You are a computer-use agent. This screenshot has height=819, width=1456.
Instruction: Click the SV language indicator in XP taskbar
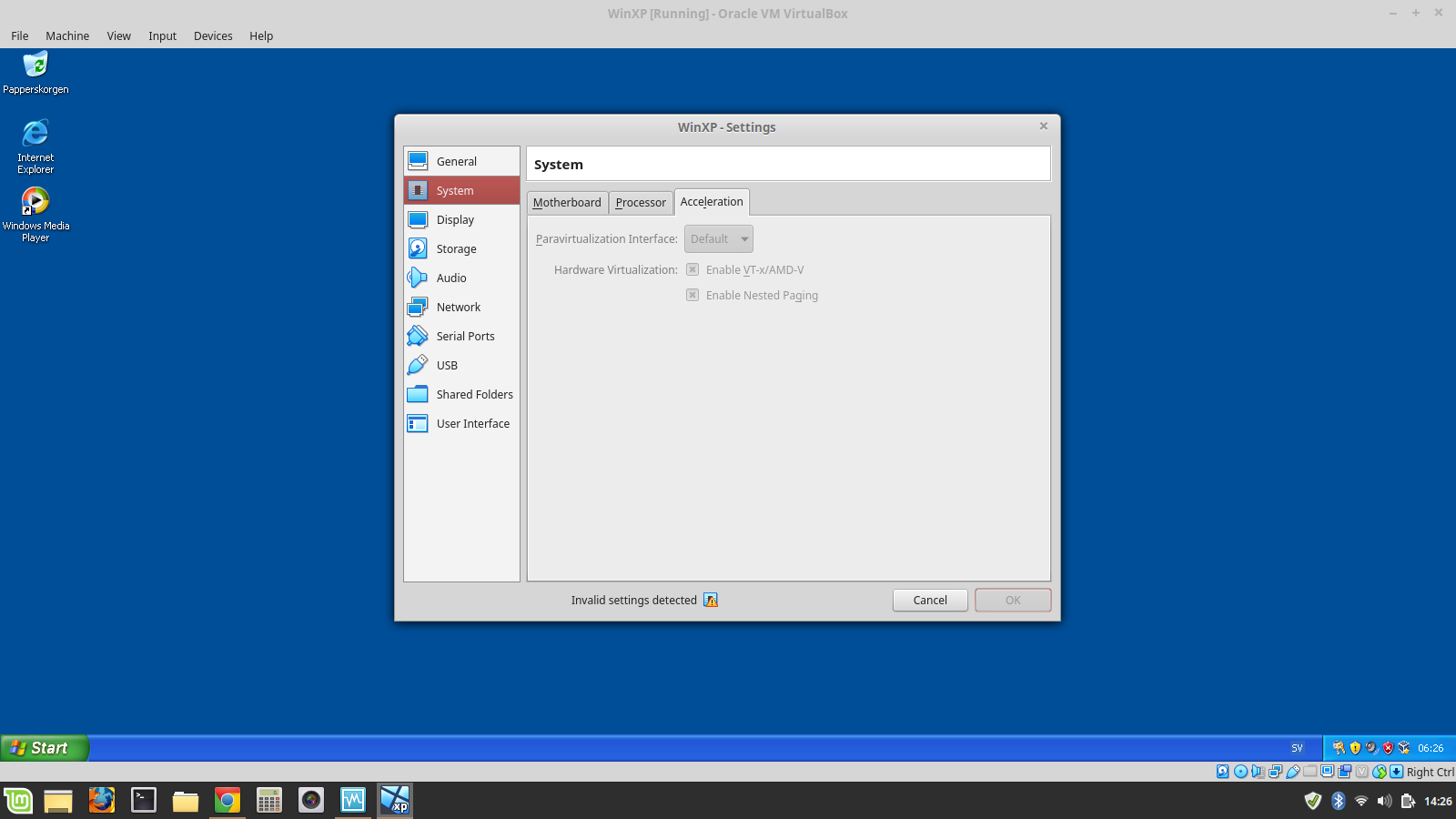[x=1297, y=748]
